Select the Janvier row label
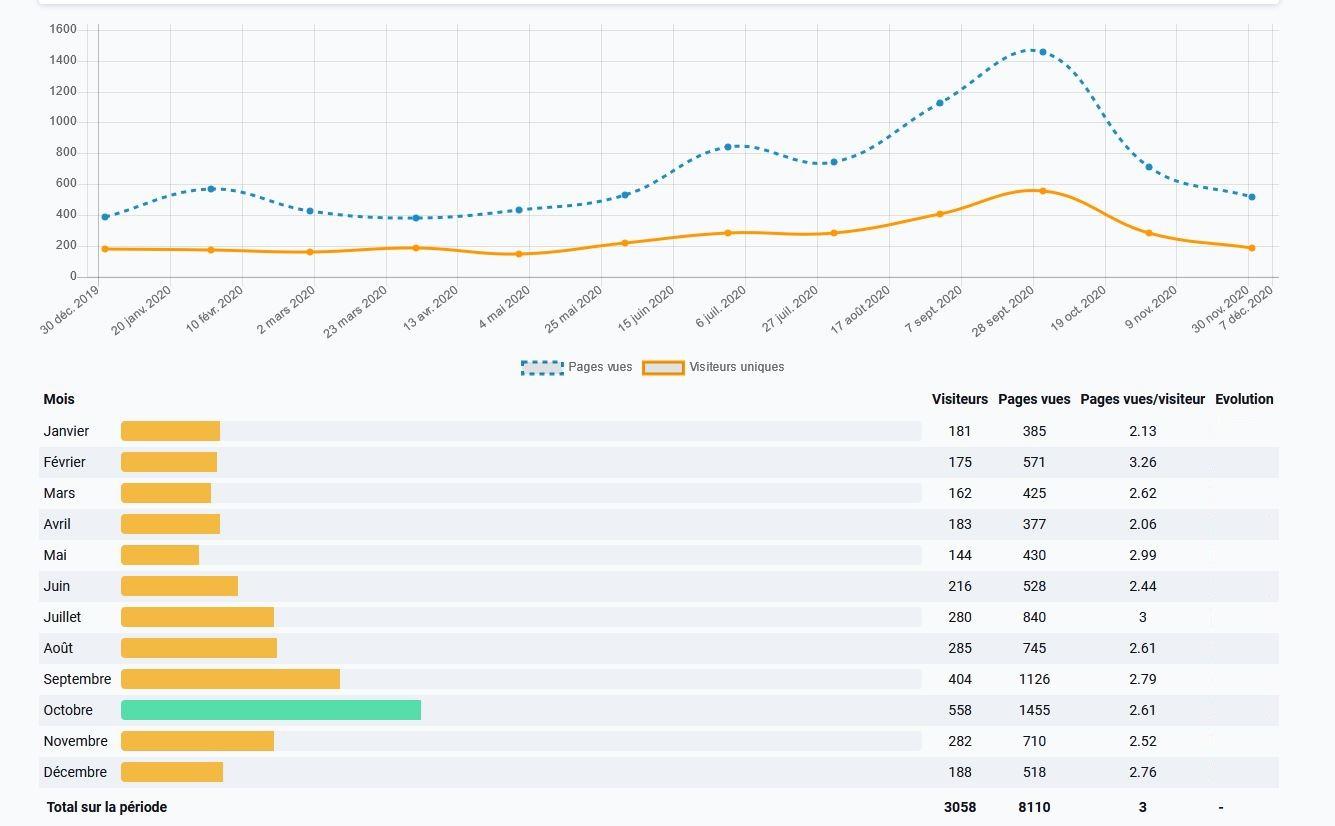 [x=66, y=431]
